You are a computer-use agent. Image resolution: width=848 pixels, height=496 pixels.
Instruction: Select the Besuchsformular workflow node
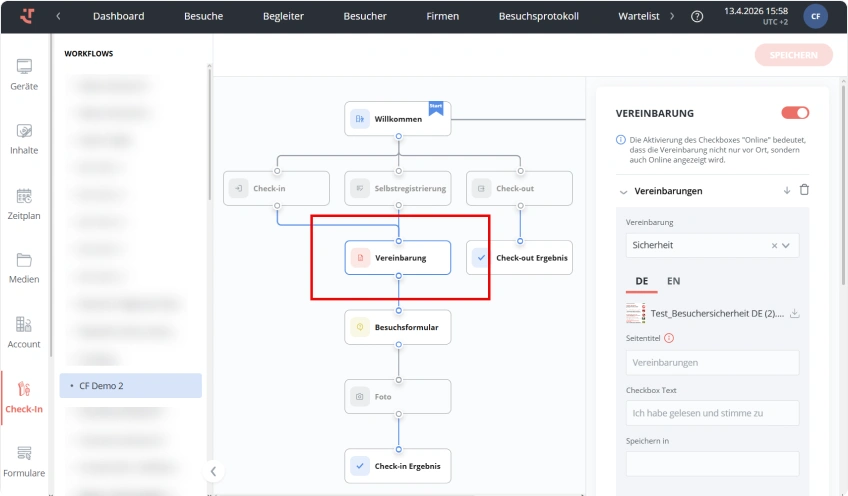point(398,327)
